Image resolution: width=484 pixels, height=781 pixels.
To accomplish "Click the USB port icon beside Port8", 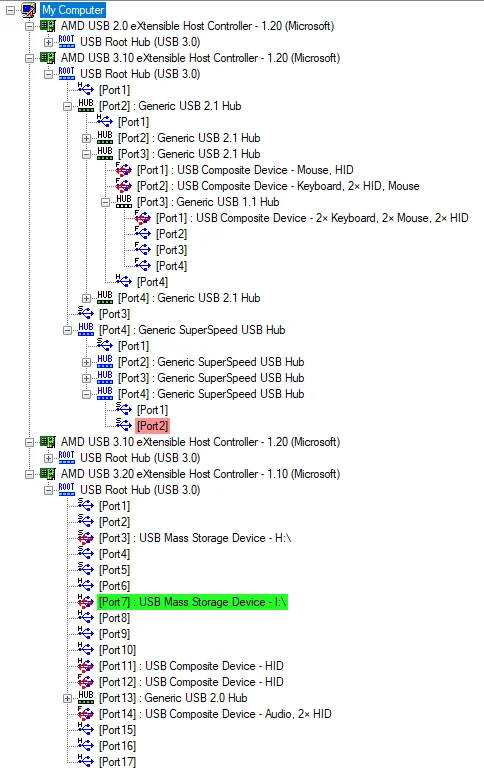I will coord(86,618).
